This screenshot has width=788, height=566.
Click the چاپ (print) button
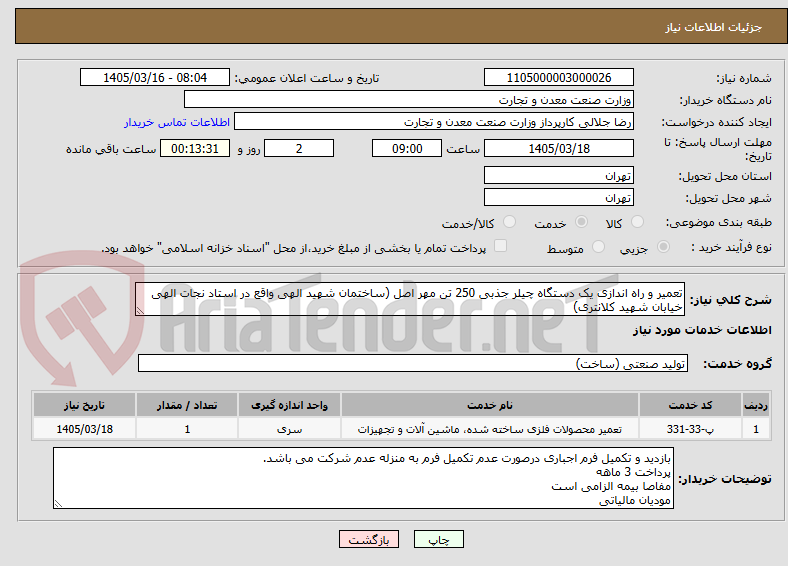click(438, 539)
